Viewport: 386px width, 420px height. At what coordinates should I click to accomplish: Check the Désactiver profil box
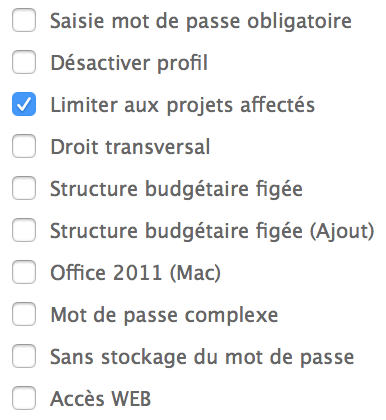point(24,62)
